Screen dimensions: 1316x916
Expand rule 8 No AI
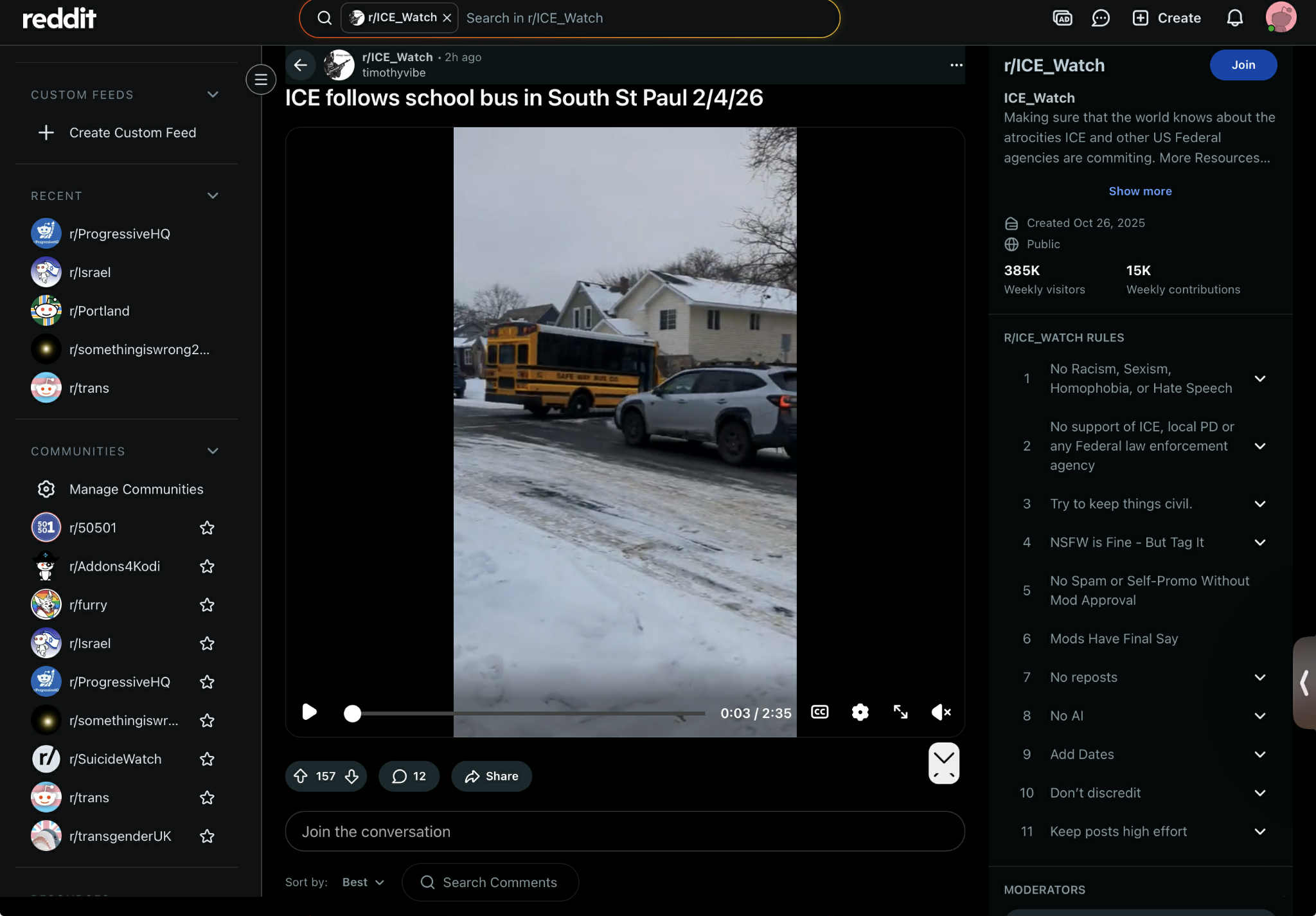click(1259, 716)
